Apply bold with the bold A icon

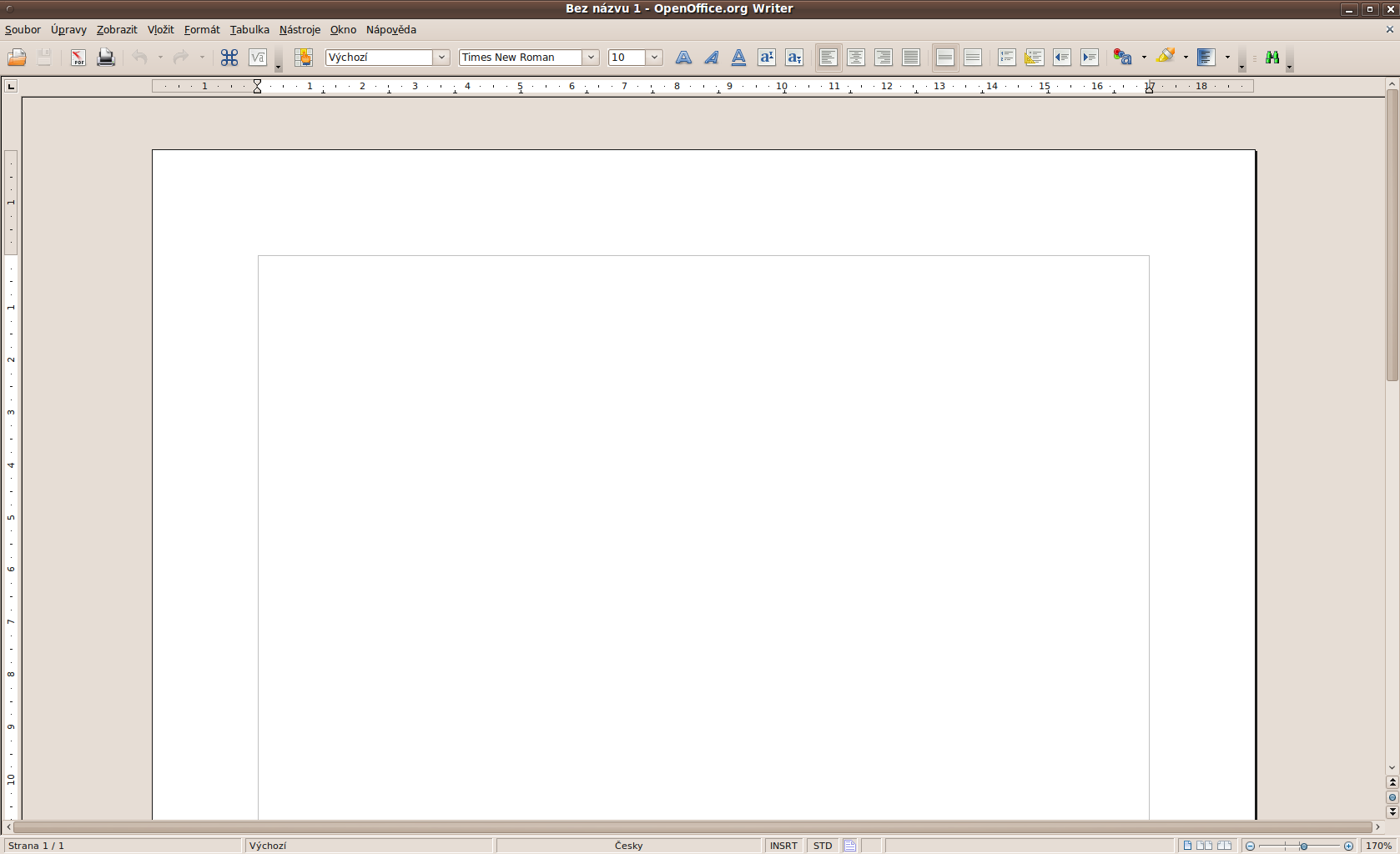point(683,58)
